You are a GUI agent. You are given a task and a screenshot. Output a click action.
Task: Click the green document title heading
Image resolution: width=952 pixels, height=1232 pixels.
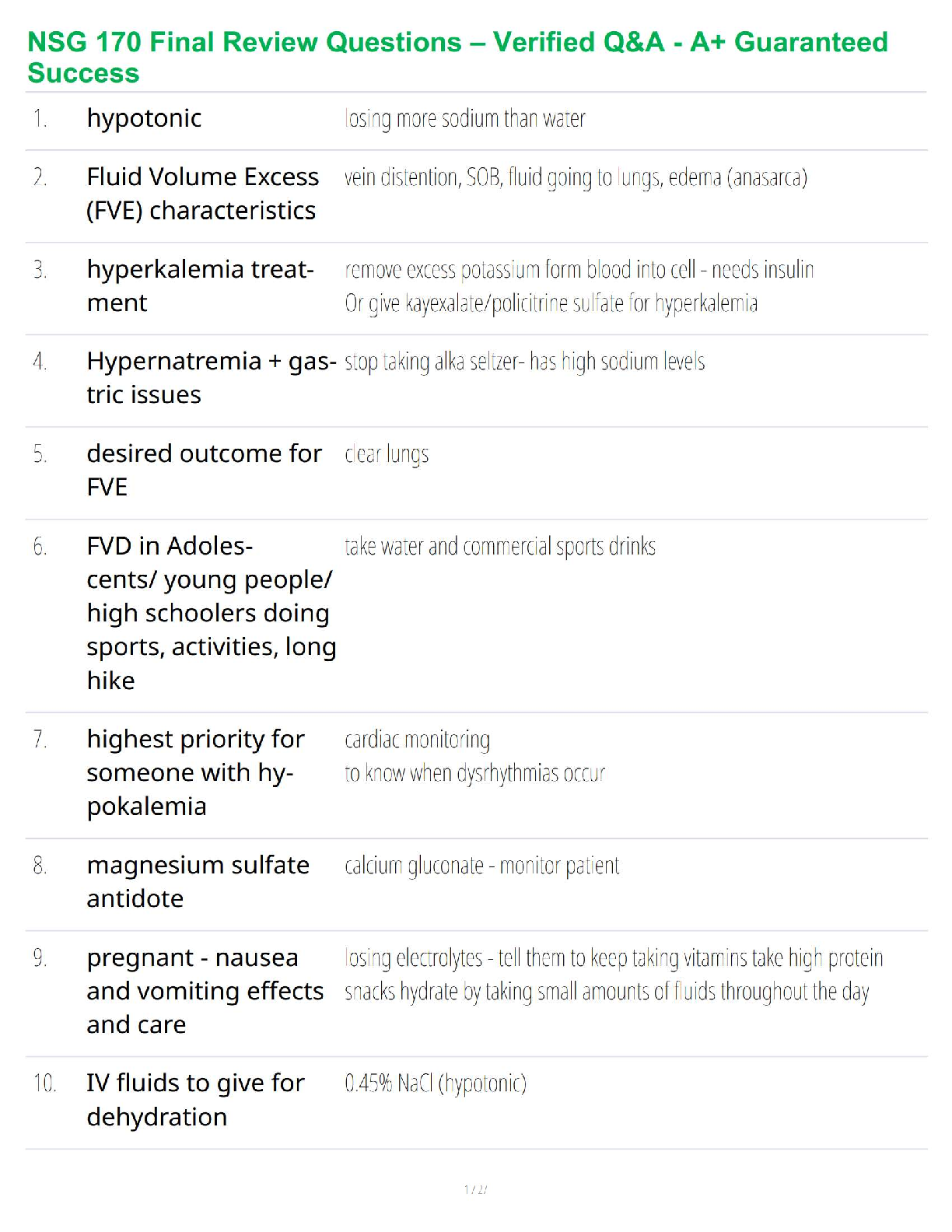coord(457,57)
